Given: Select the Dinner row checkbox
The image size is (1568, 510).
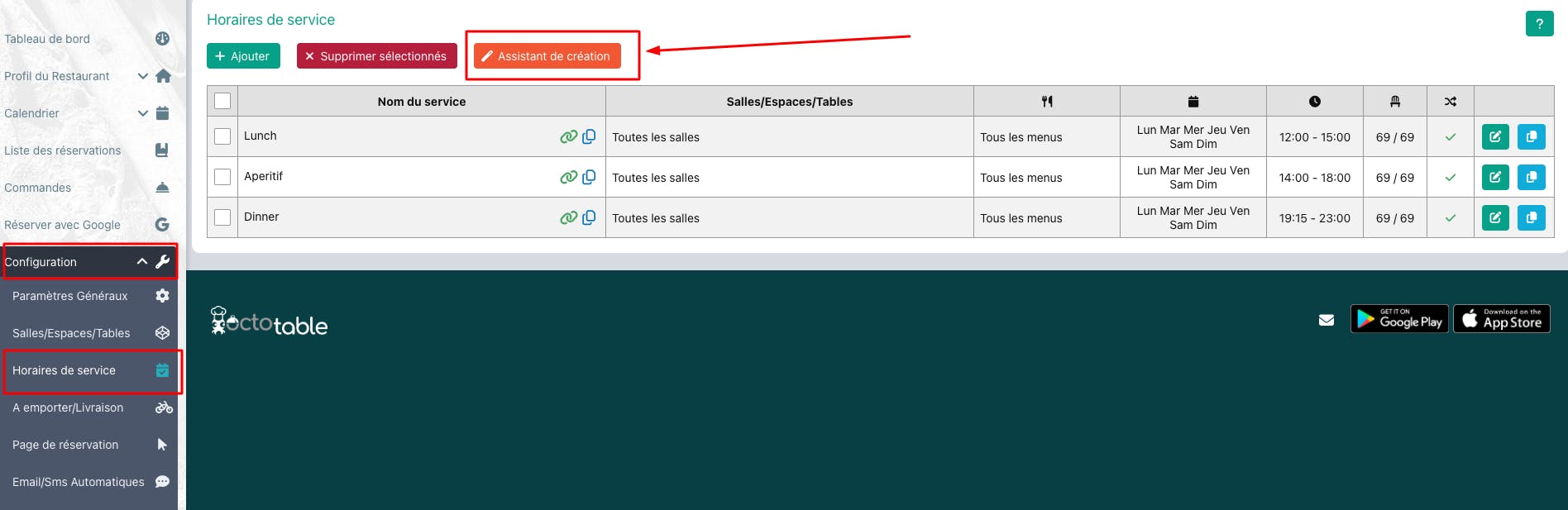Looking at the screenshot, I should [x=222, y=217].
